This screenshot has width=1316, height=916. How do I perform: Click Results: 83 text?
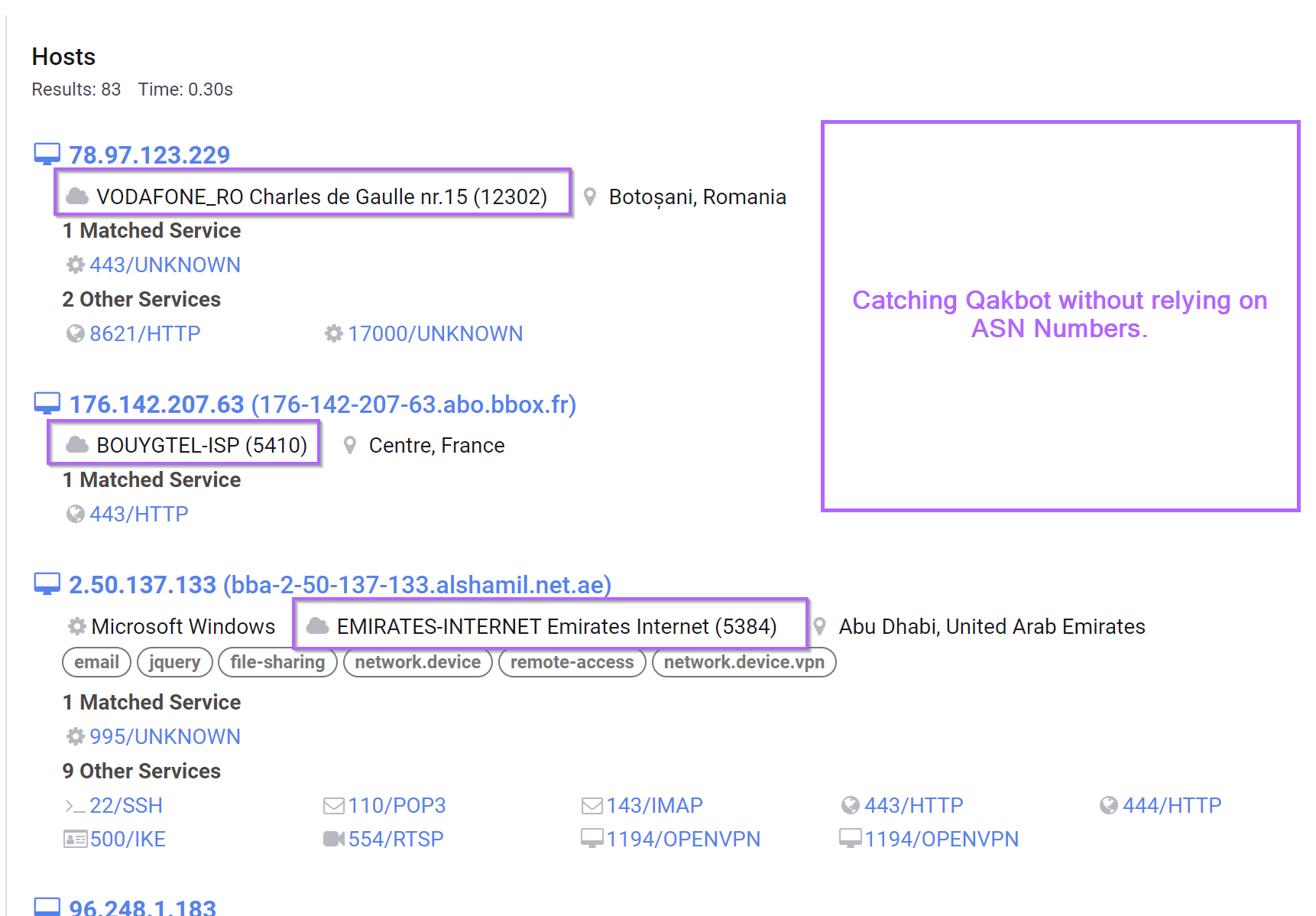(x=76, y=89)
